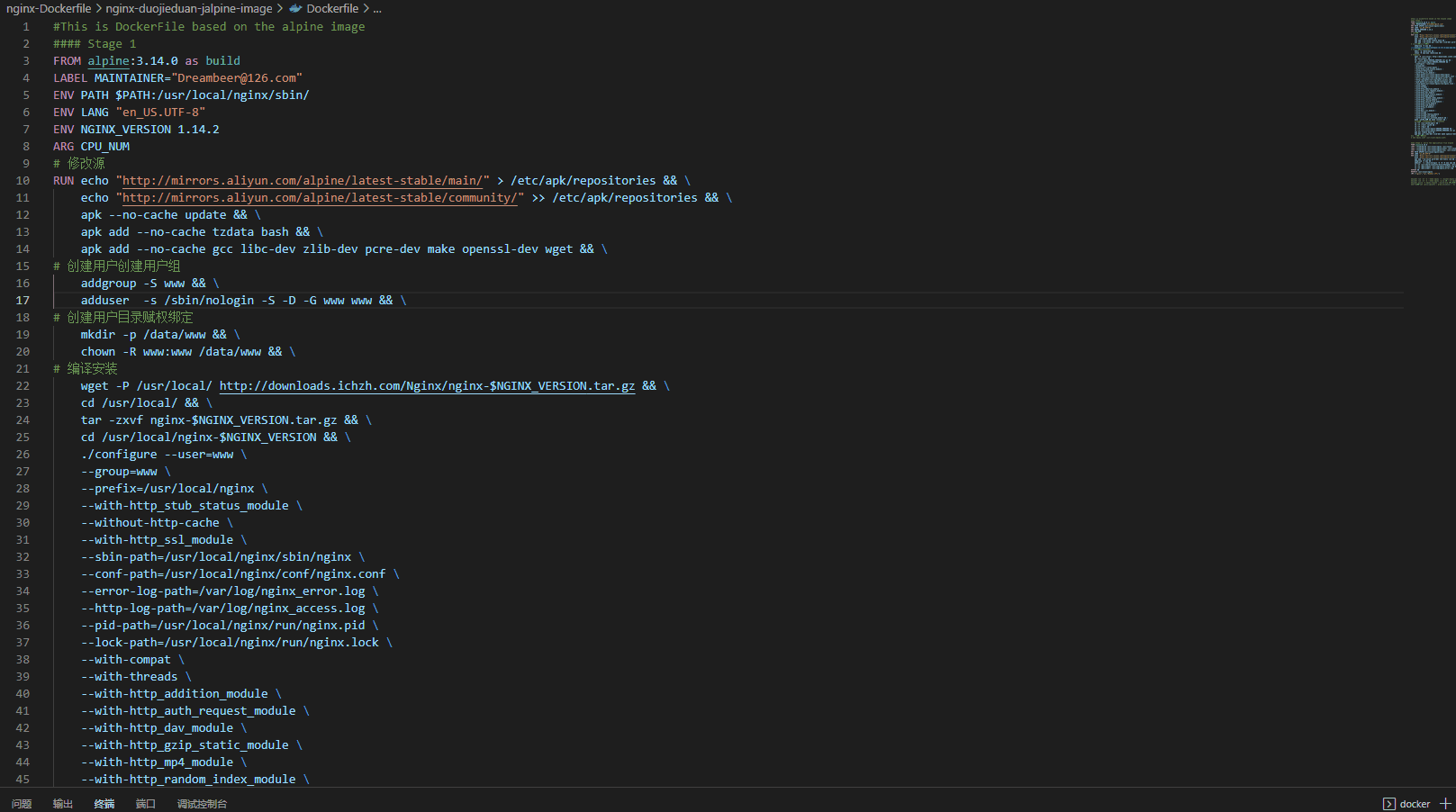1456x812 pixels.
Task: Open the 调试控制台 panel
Action: click(201, 803)
